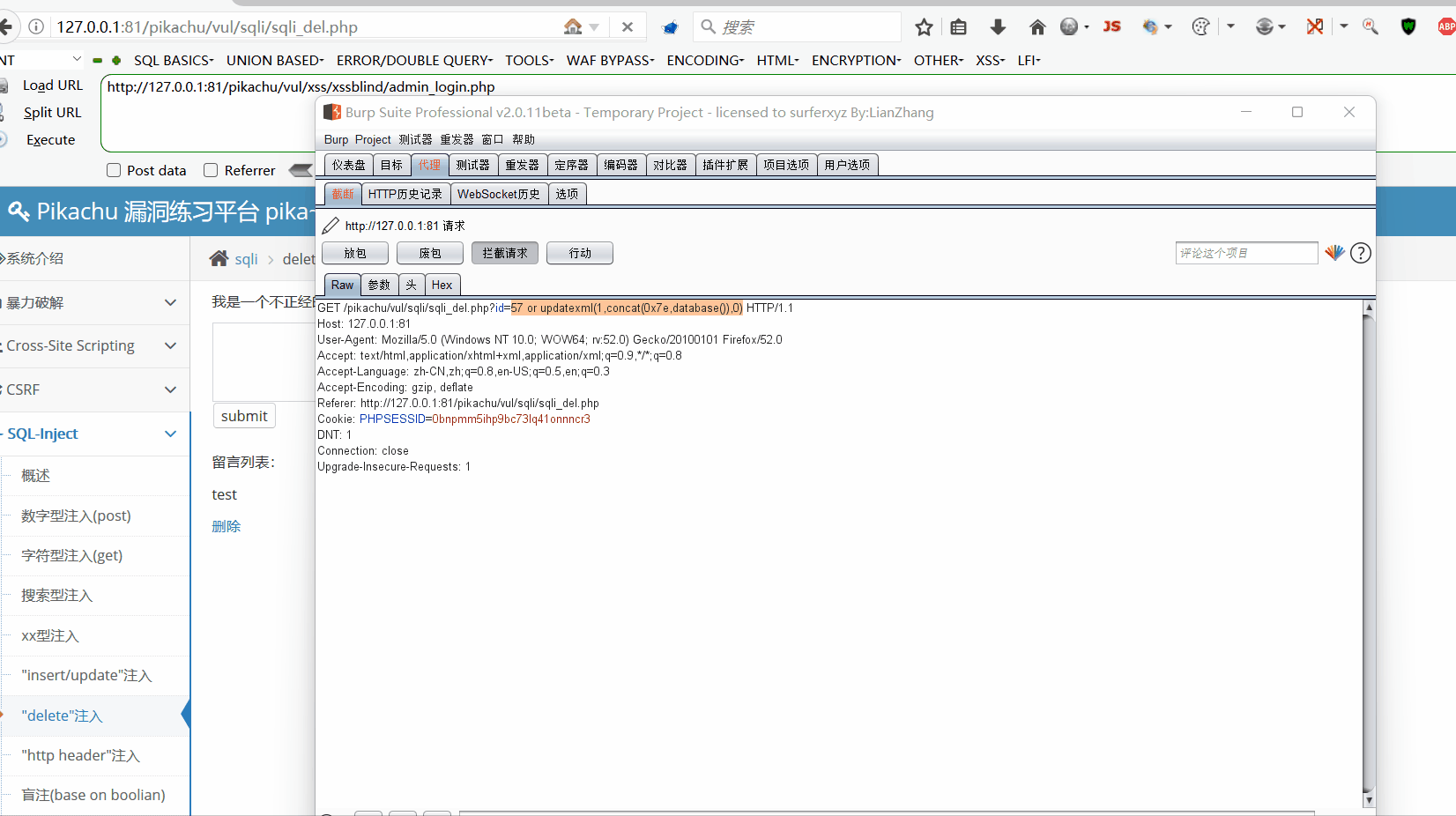Click Load URL in HackBar
The width and height of the screenshot is (1456, 816).
pyautogui.click(x=52, y=85)
